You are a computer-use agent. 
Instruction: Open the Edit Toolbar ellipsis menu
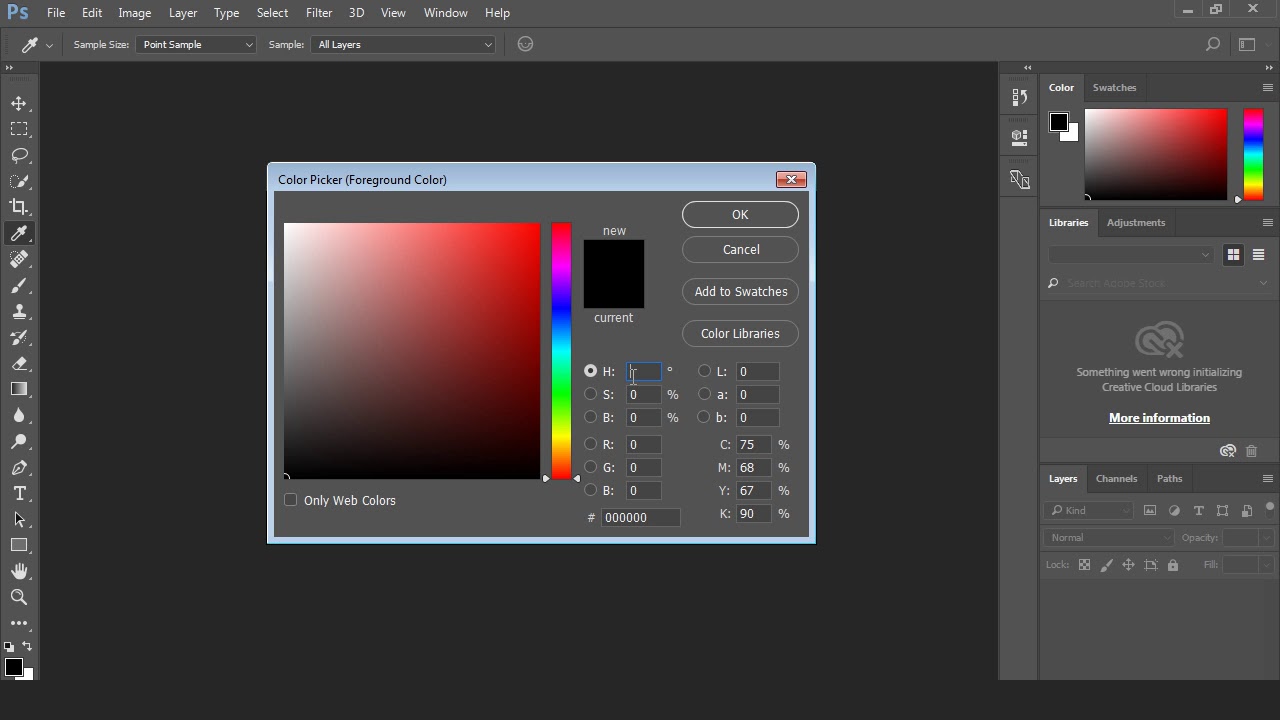click(19, 622)
